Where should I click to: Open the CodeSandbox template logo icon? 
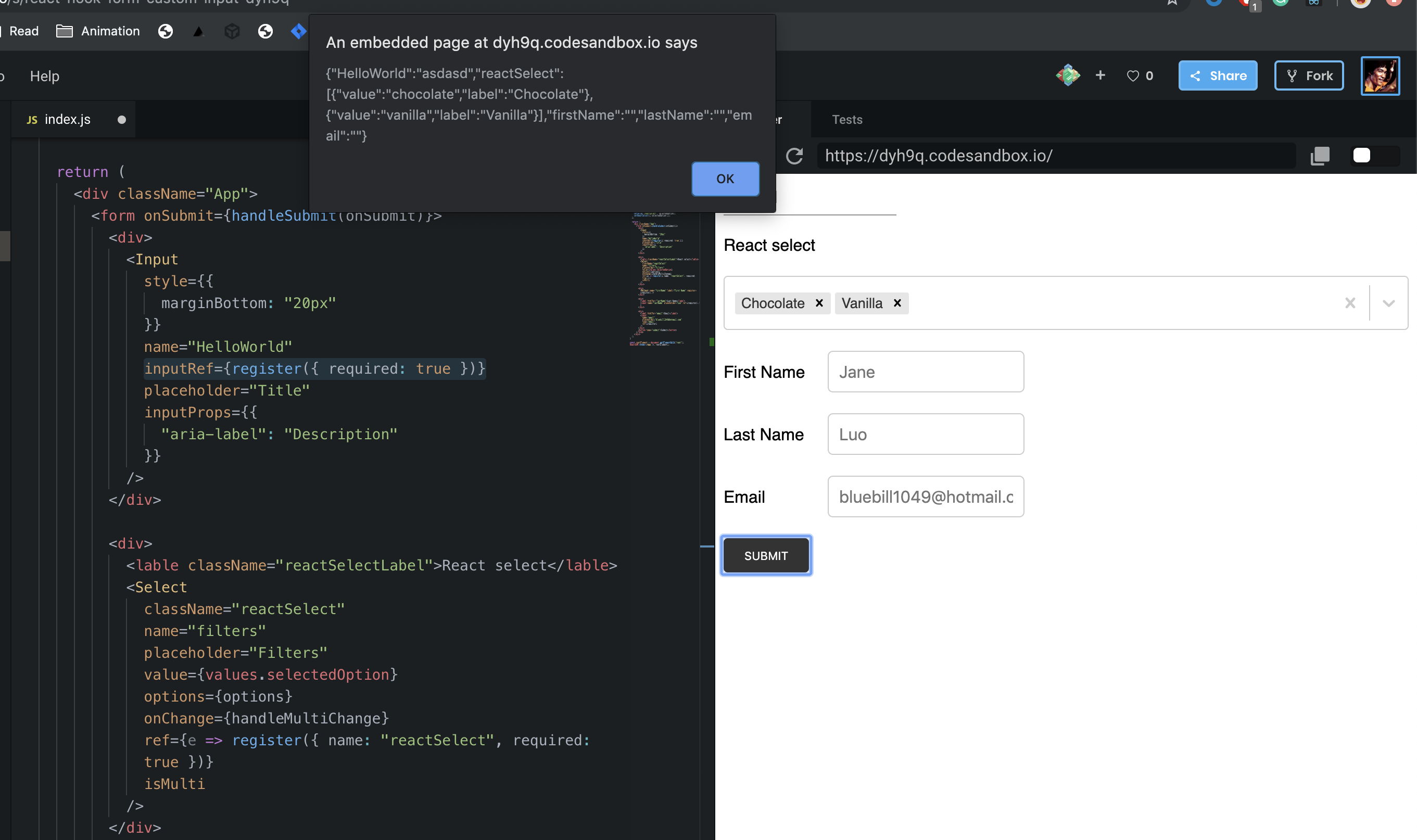(x=1068, y=75)
